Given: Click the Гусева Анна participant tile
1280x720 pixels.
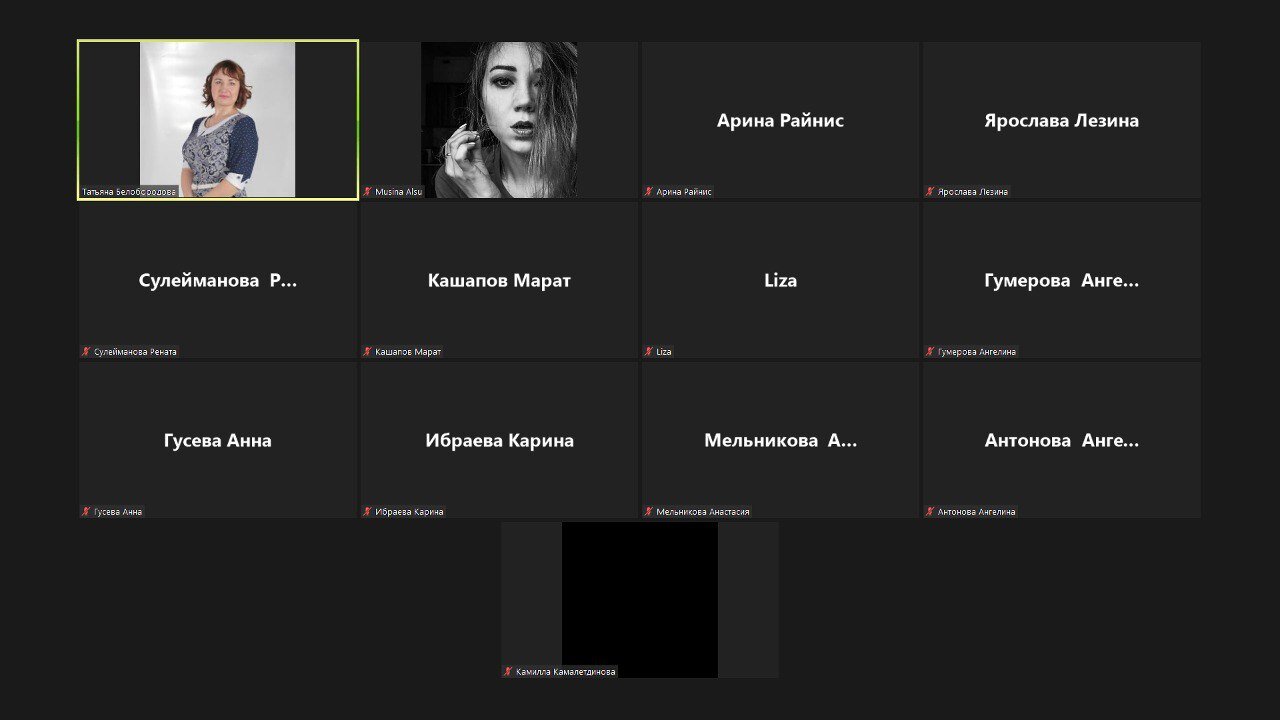Looking at the screenshot, I should click(218, 440).
